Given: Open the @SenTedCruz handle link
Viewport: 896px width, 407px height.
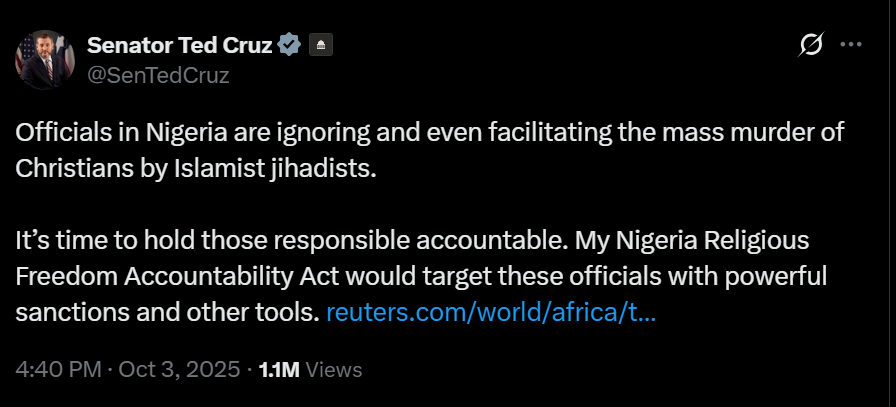Looking at the screenshot, I should pos(158,75).
